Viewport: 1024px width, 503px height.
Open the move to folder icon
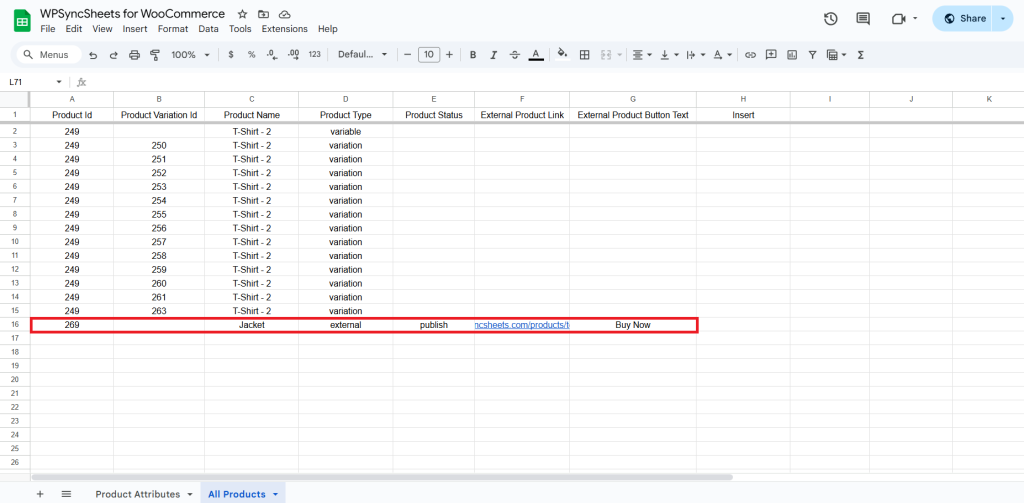(263, 14)
